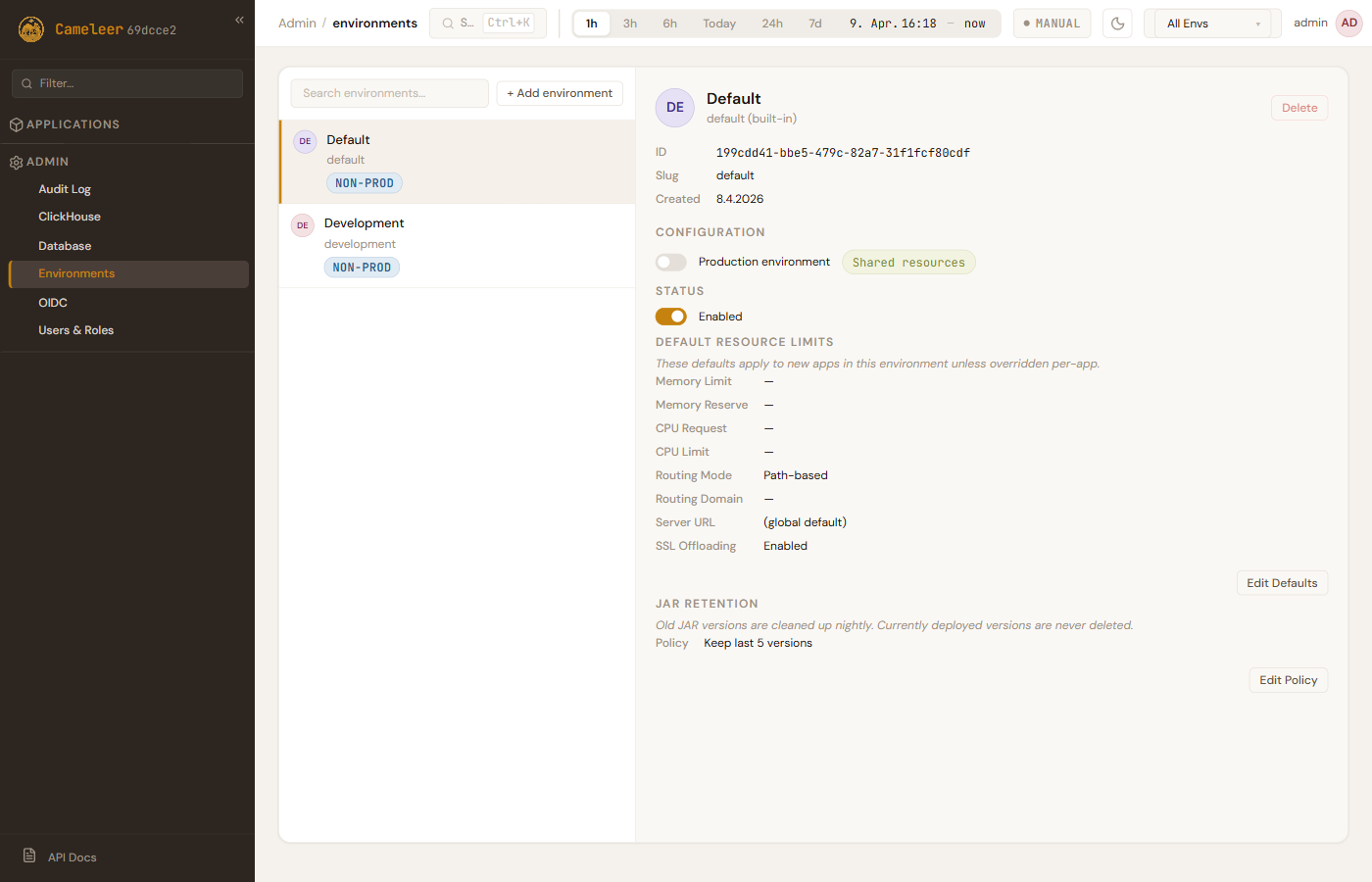Click the Applications cube icon
This screenshot has height=882, width=1372.
click(x=16, y=124)
